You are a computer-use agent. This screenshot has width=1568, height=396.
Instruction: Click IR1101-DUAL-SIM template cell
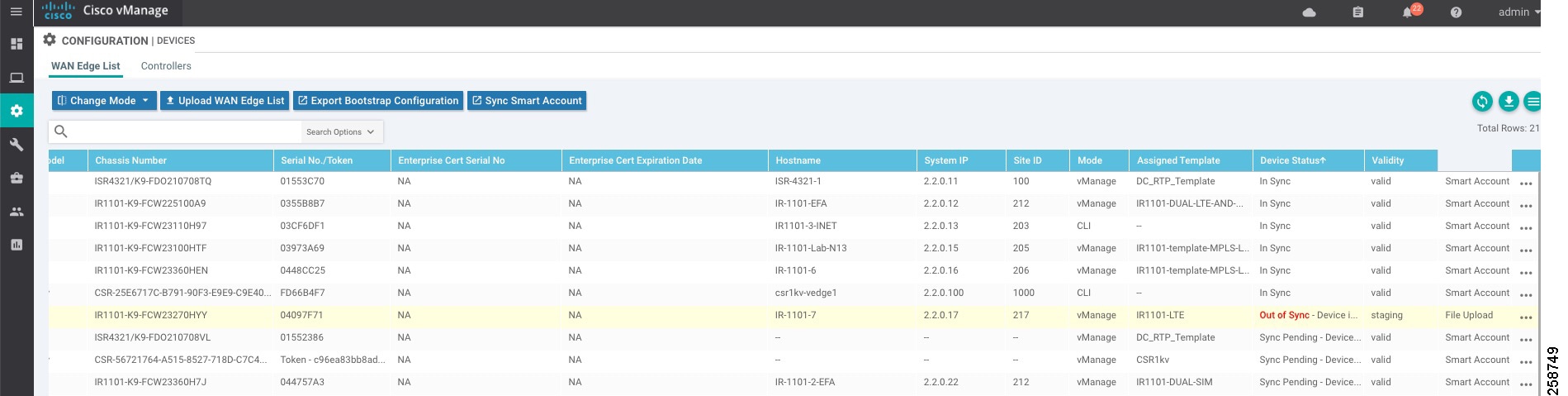coord(1174,382)
